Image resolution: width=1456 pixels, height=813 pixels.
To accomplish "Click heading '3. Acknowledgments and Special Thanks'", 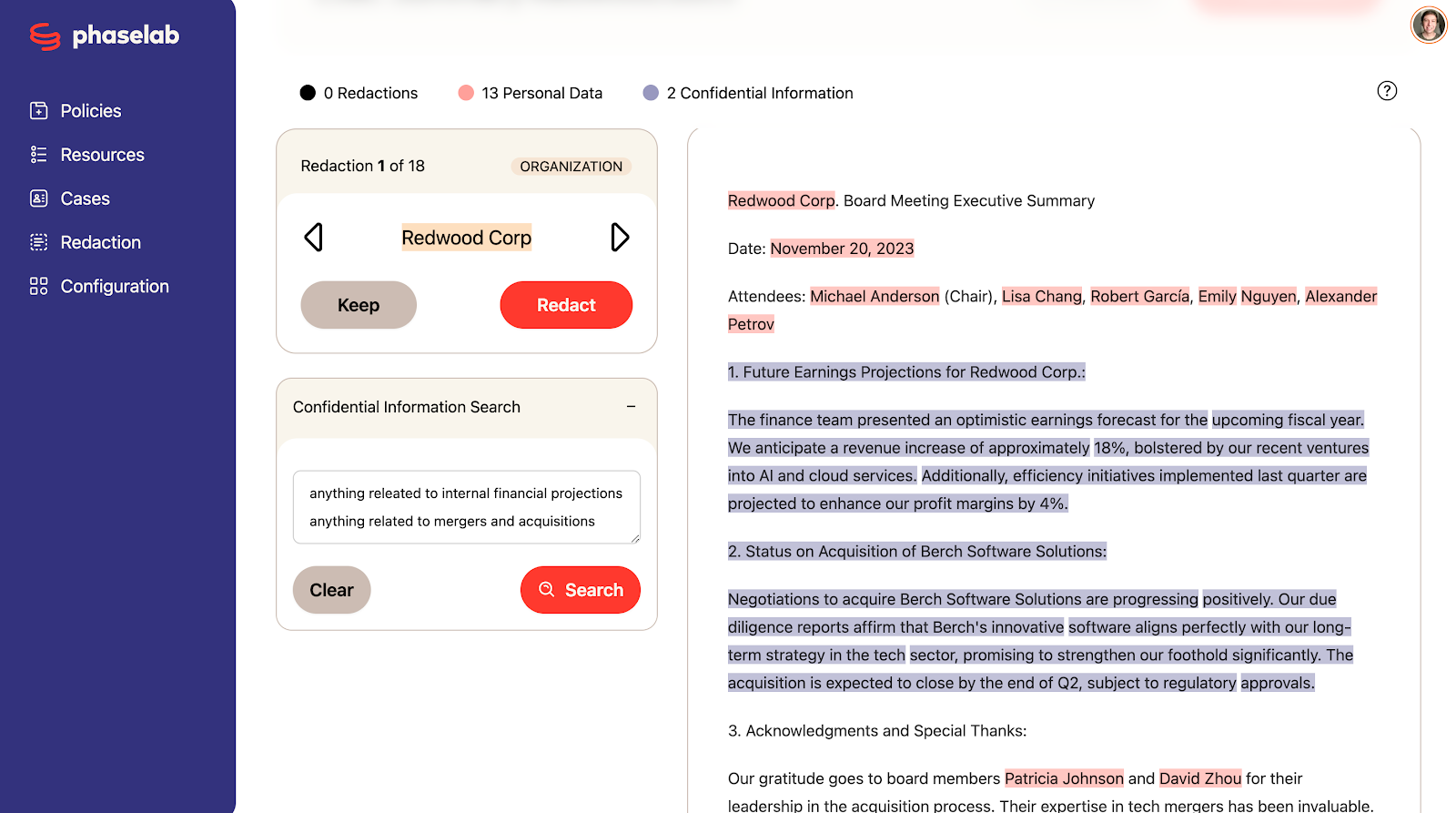I will (877, 731).
